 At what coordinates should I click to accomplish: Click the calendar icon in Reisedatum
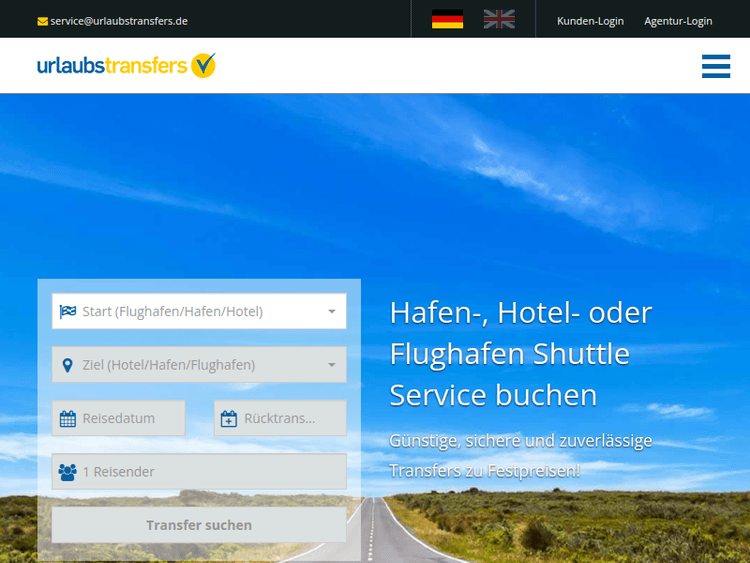point(67,419)
